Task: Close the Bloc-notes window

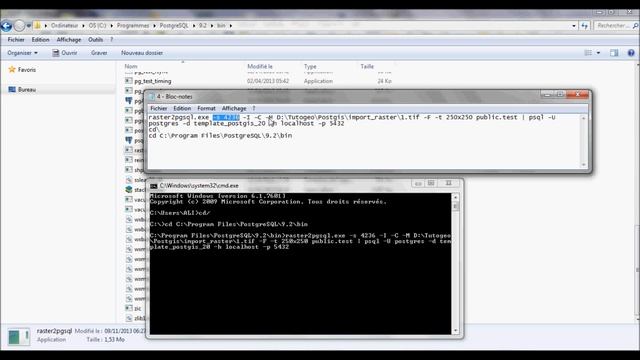Action: (x=578, y=94)
